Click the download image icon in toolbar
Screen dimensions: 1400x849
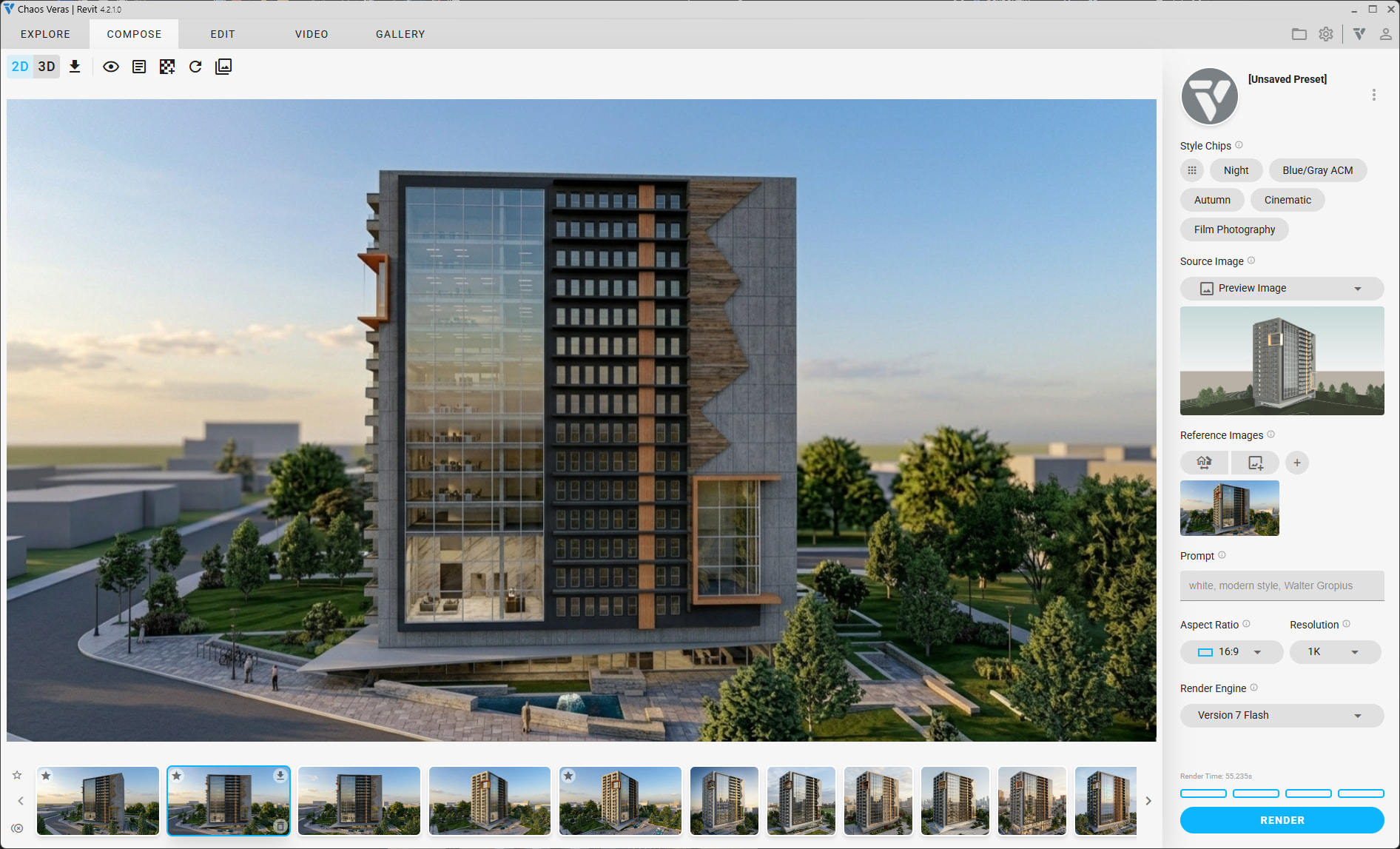(x=75, y=67)
